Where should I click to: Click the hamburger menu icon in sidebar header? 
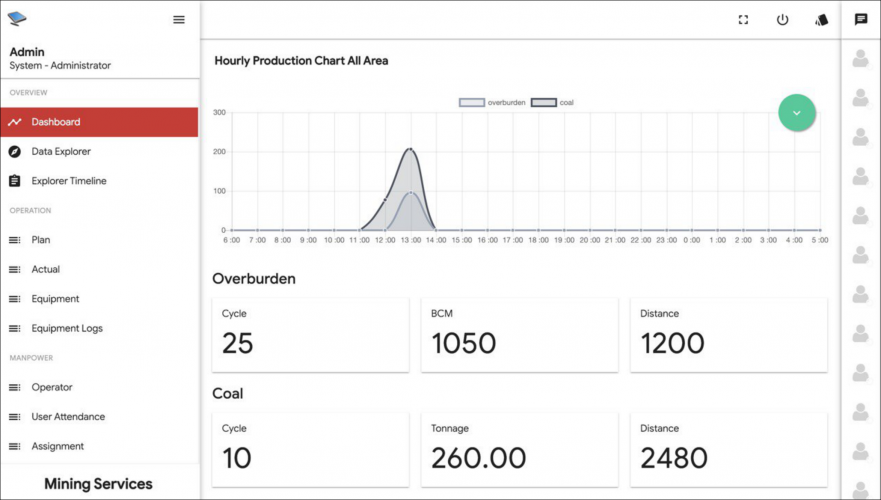click(x=179, y=20)
